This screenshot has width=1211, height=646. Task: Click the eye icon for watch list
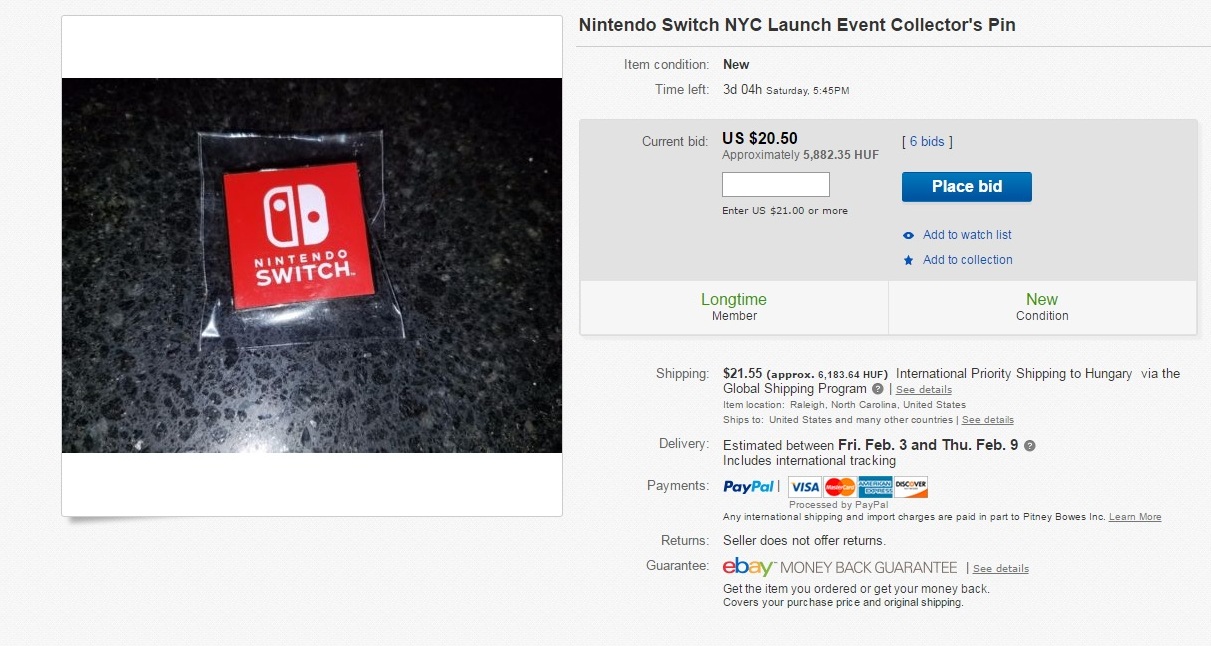pos(908,236)
